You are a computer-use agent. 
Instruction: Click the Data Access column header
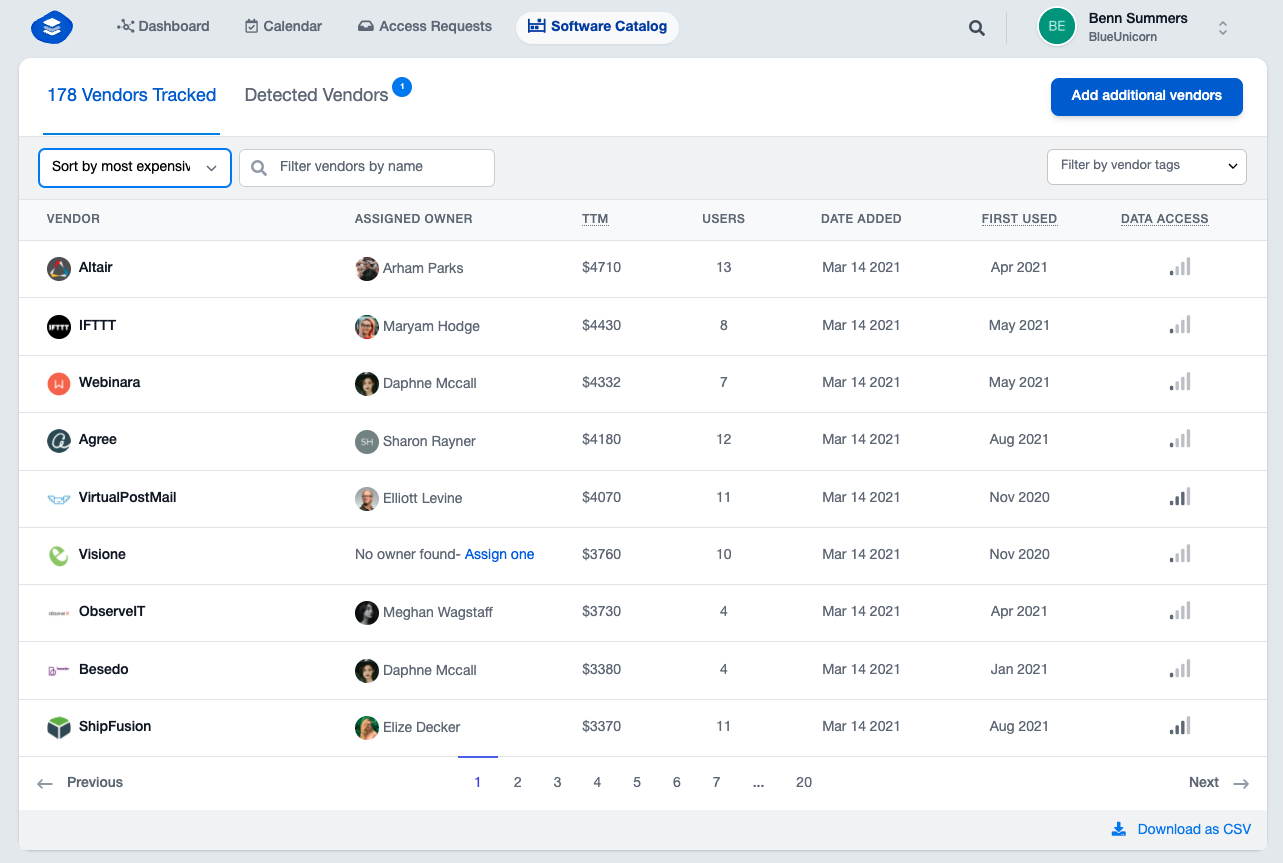pos(1164,219)
